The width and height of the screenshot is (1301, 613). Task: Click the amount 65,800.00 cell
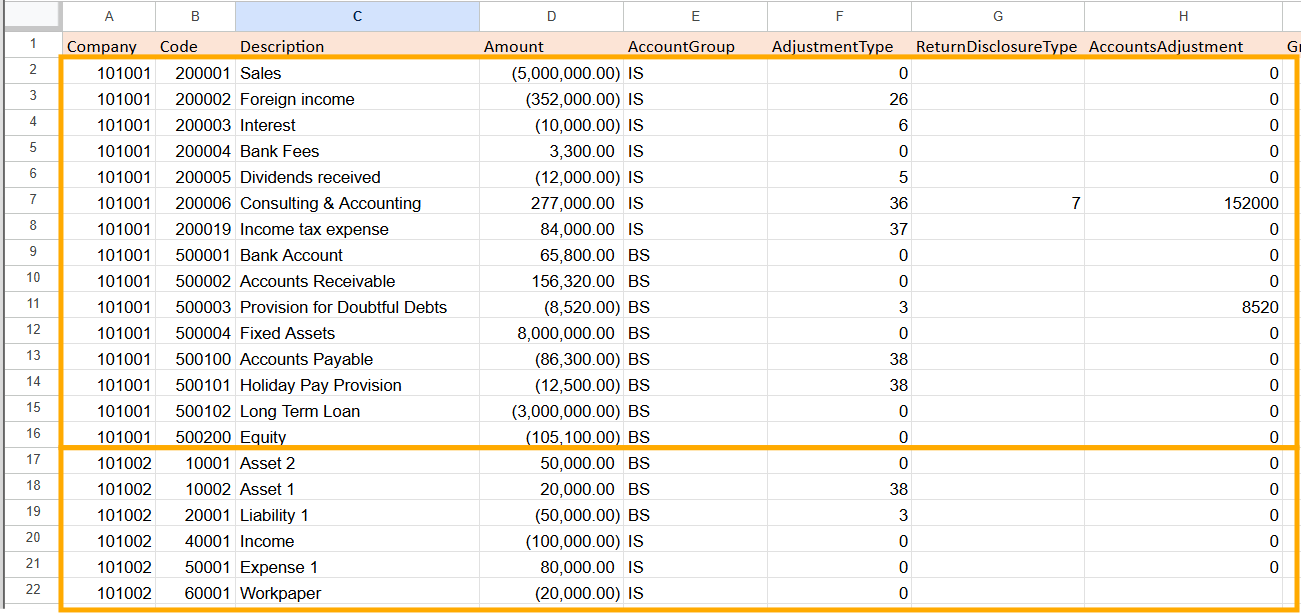552,255
